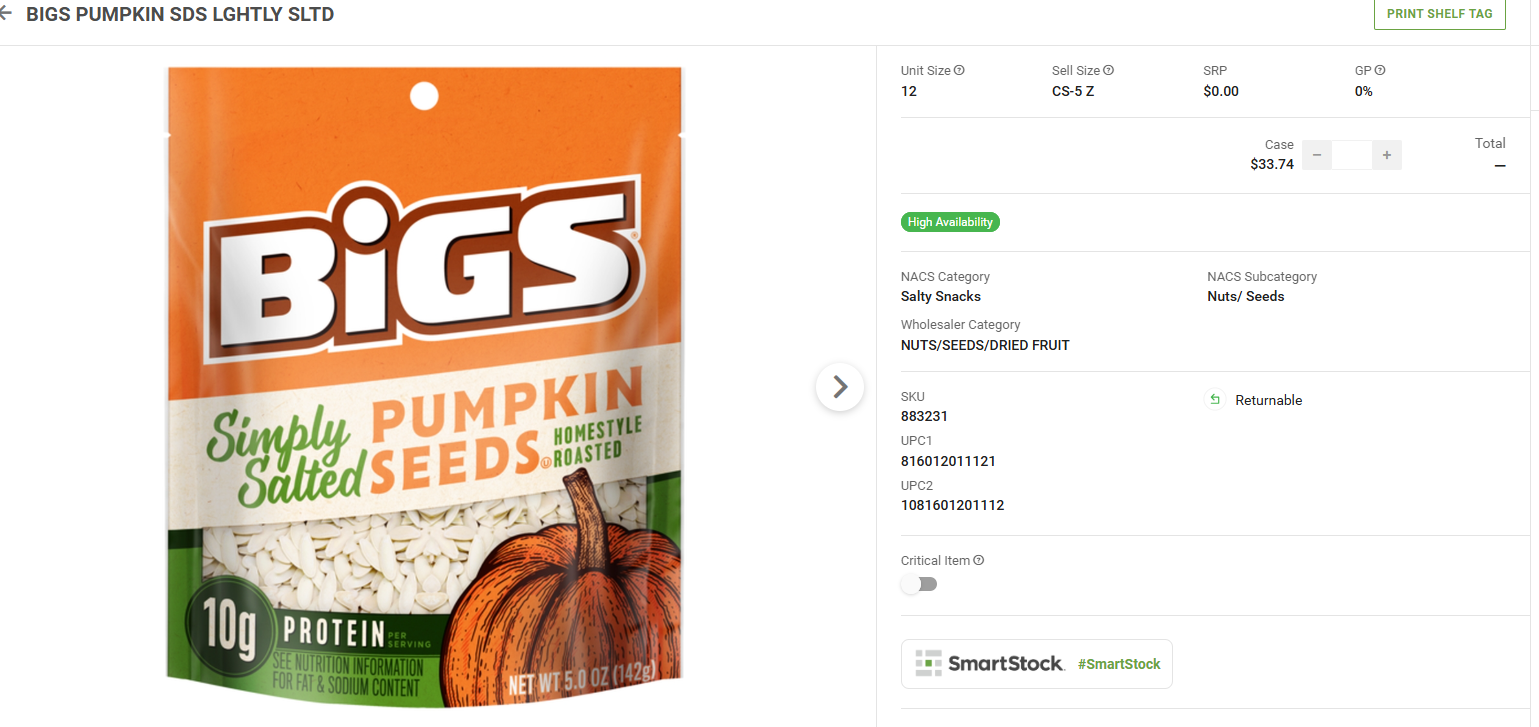Toggle the Critical Item switch
Screen dimensions: 1539x727
[919, 584]
